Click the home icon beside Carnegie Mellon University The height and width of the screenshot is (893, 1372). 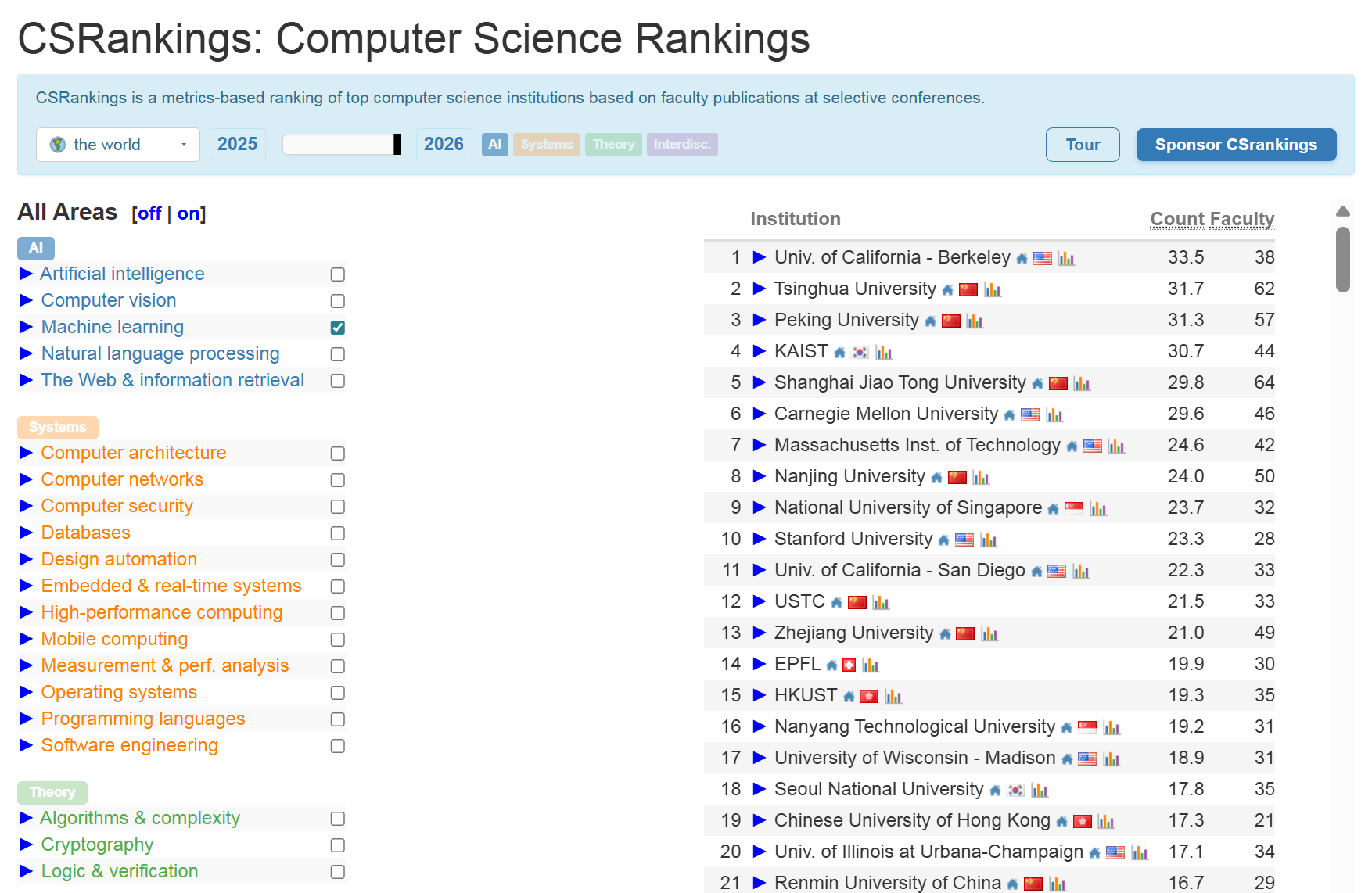click(1009, 415)
